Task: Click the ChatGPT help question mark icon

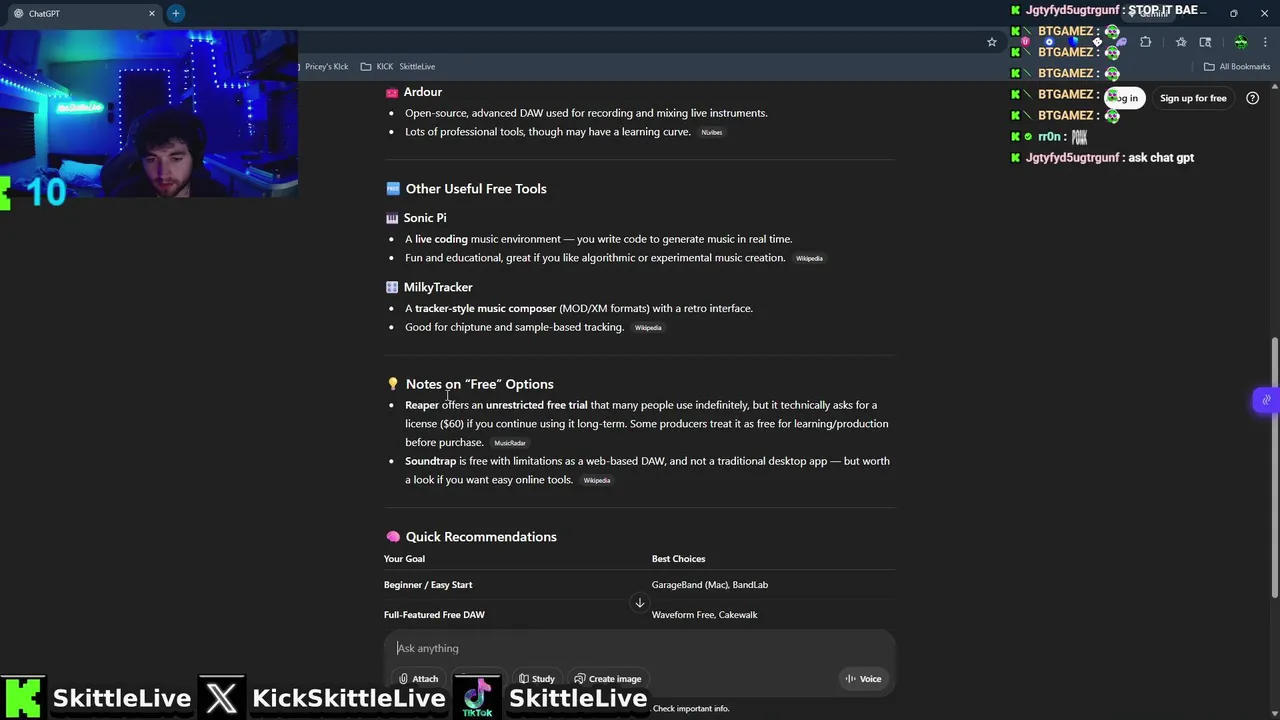Action: [1252, 98]
